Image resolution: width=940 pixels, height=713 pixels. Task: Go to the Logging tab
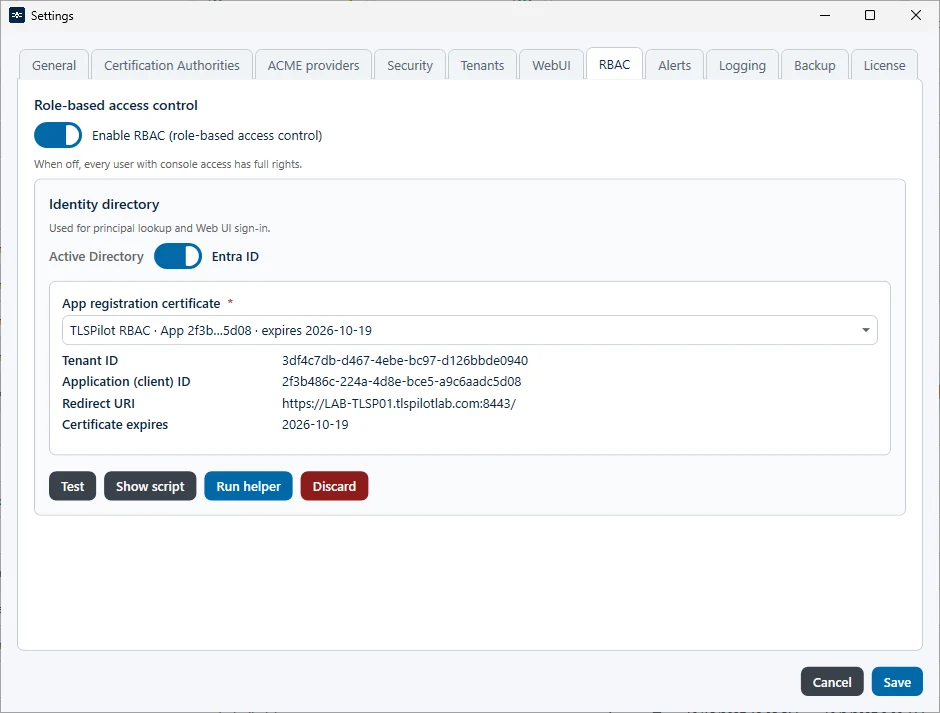(742, 65)
